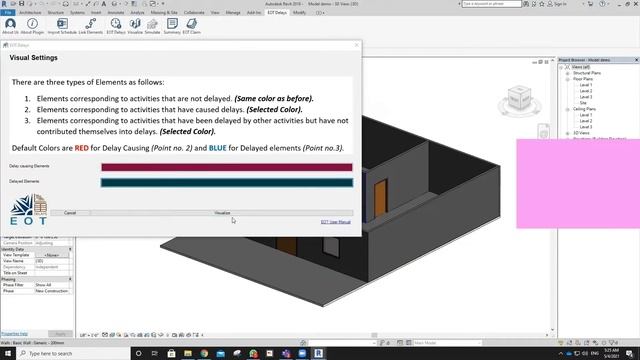Image resolution: width=640 pixels, height=360 pixels.
Task: Open Site under Floor Plans
Action: [x=583, y=103]
